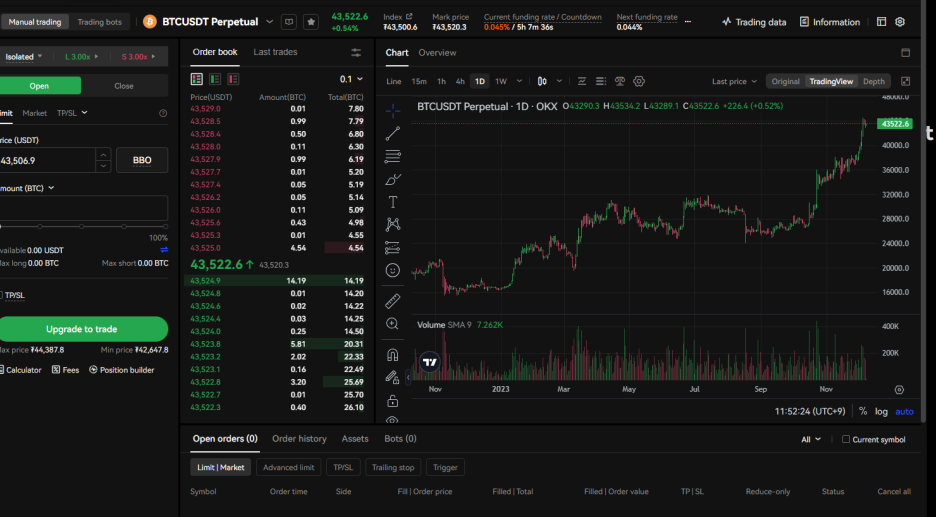
Task: Select the trend line drawing tool
Action: point(393,133)
